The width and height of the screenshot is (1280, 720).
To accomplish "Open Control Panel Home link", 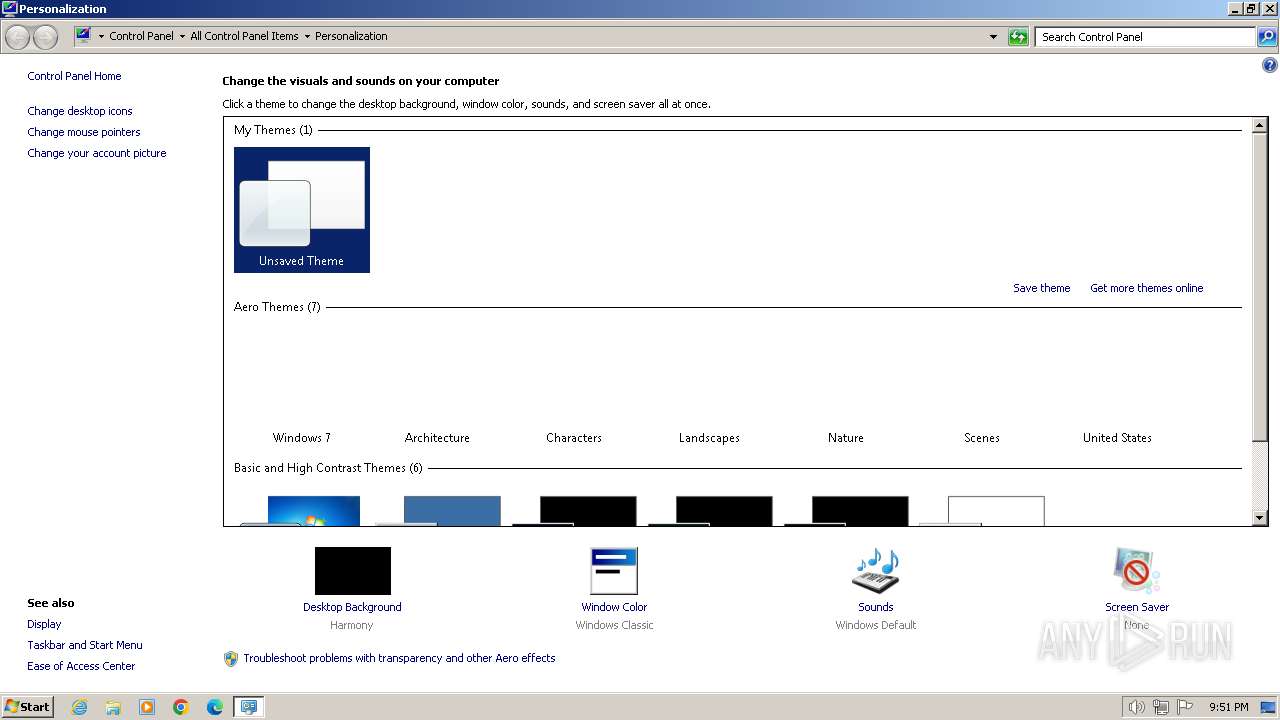I will pyautogui.click(x=74, y=76).
